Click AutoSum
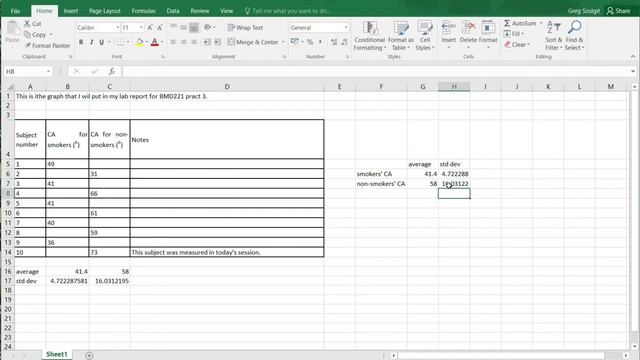The height and width of the screenshot is (360, 640). [x=520, y=23]
